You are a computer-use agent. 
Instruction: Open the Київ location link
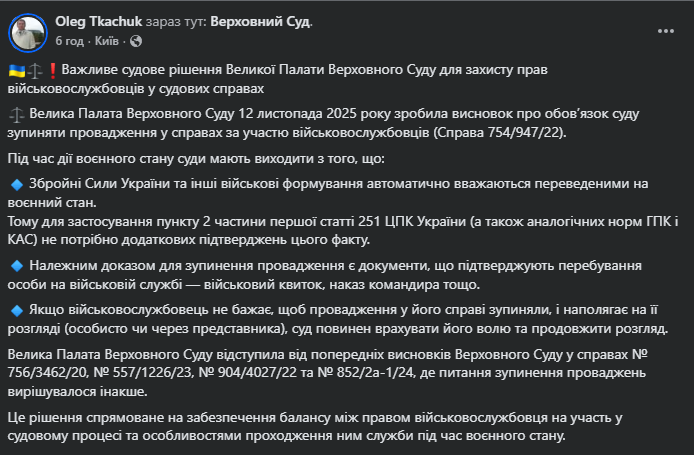coord(106,41)
